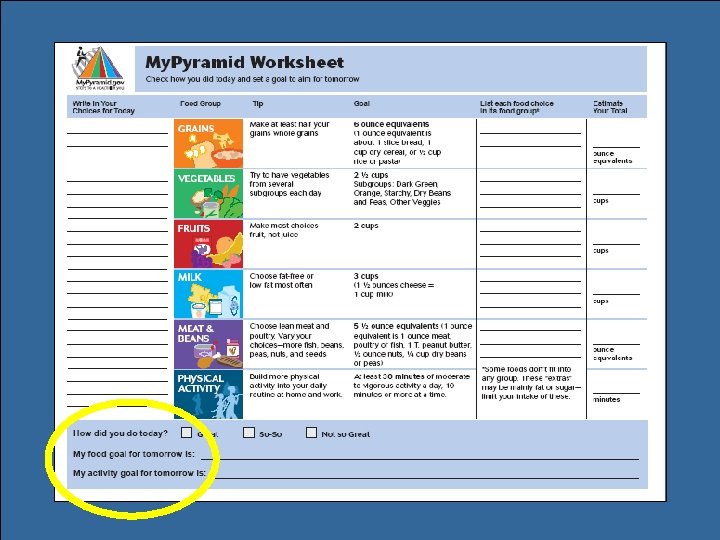Click the 'Food Group' column header
This screenshot has height=540, width=720.
pyautogui.click(x=200, y=103)
